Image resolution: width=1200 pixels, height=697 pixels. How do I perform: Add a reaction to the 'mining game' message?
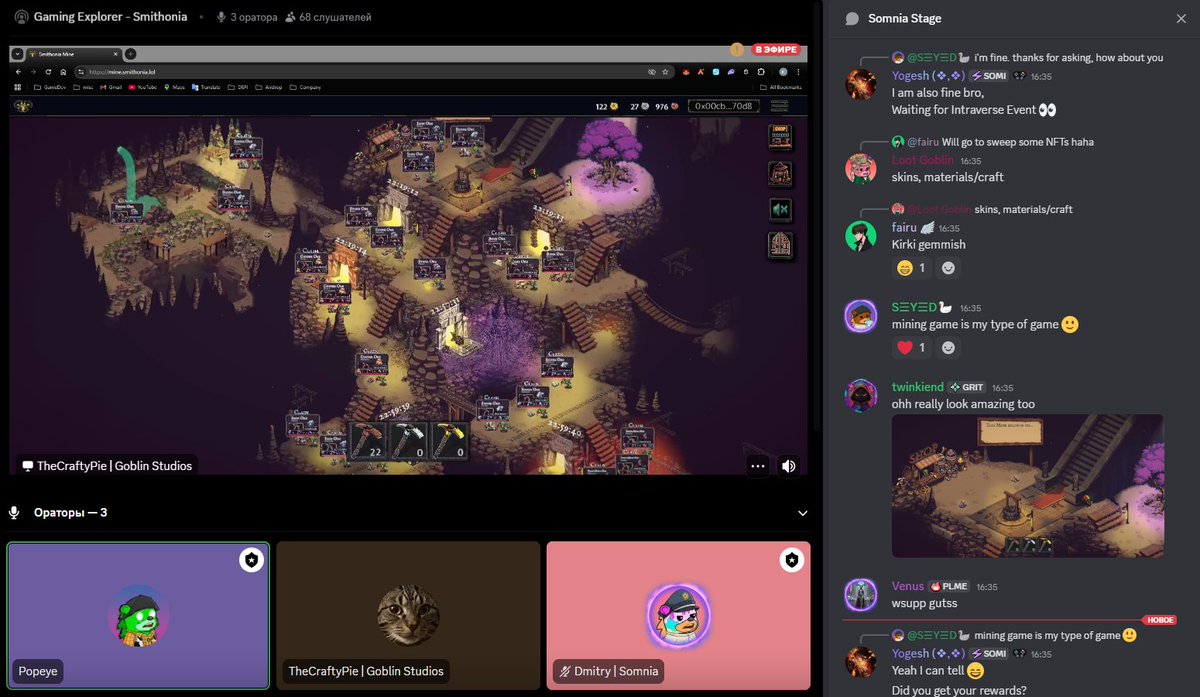coord(948,348)
